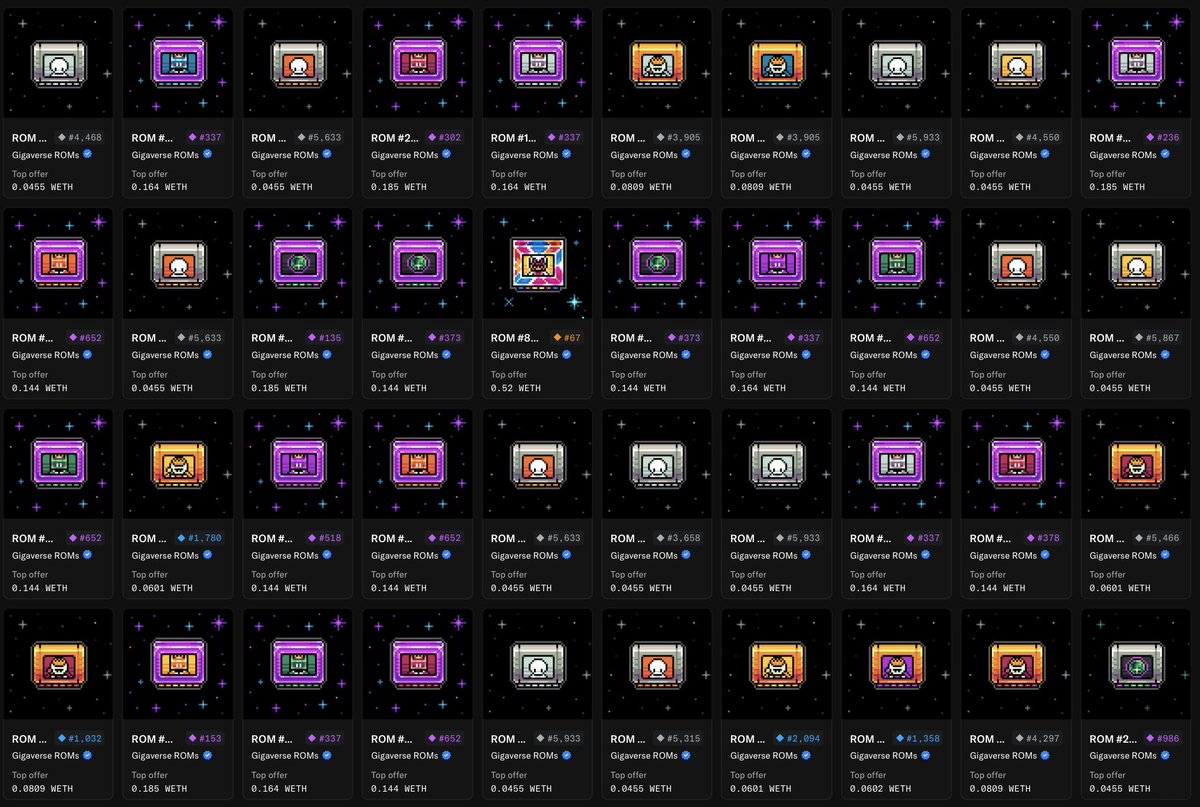Screen dimensions: 1200x807
Task: Click the orange diamond rank badge #67
Action: click(568, 338)
